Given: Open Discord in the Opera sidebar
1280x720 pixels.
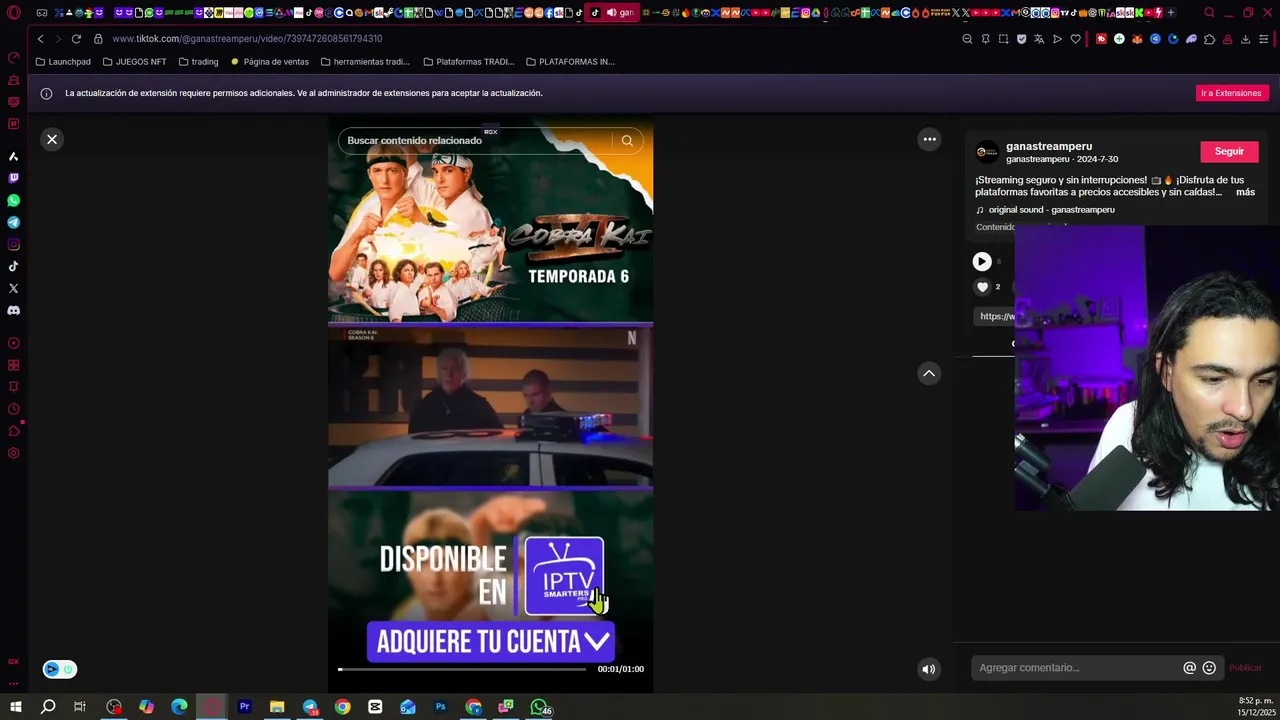Looking at the screenshot, I should tap(13, 310).
